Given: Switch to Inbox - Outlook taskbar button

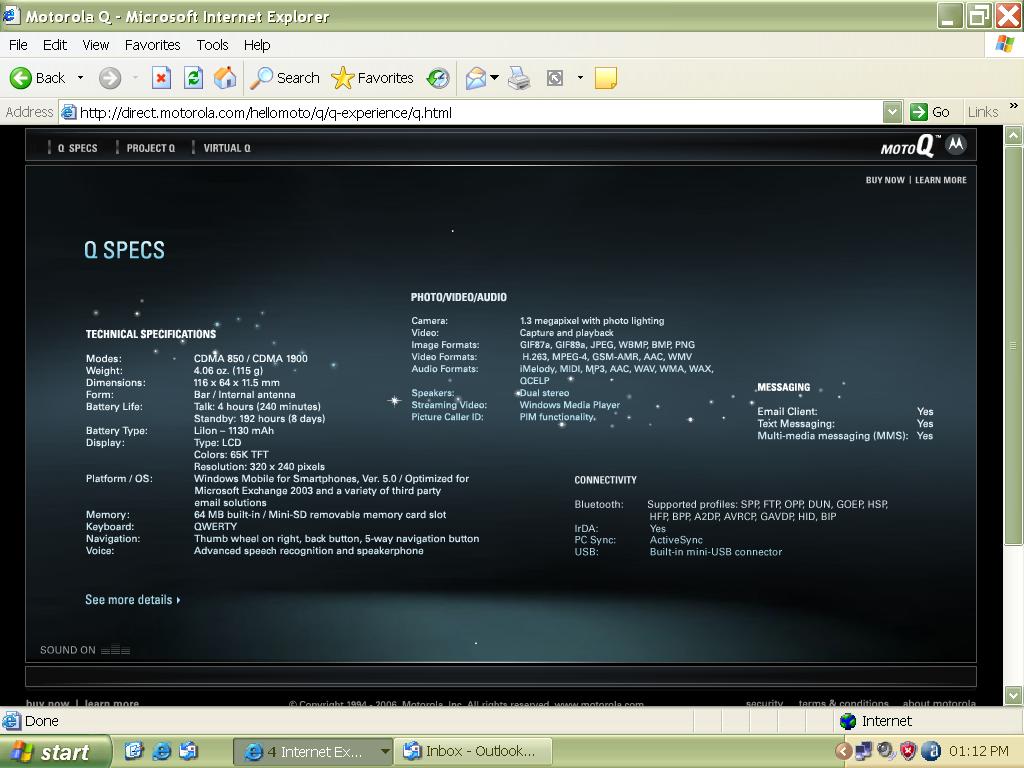Looking at the screenshot, I should point(469,751).
